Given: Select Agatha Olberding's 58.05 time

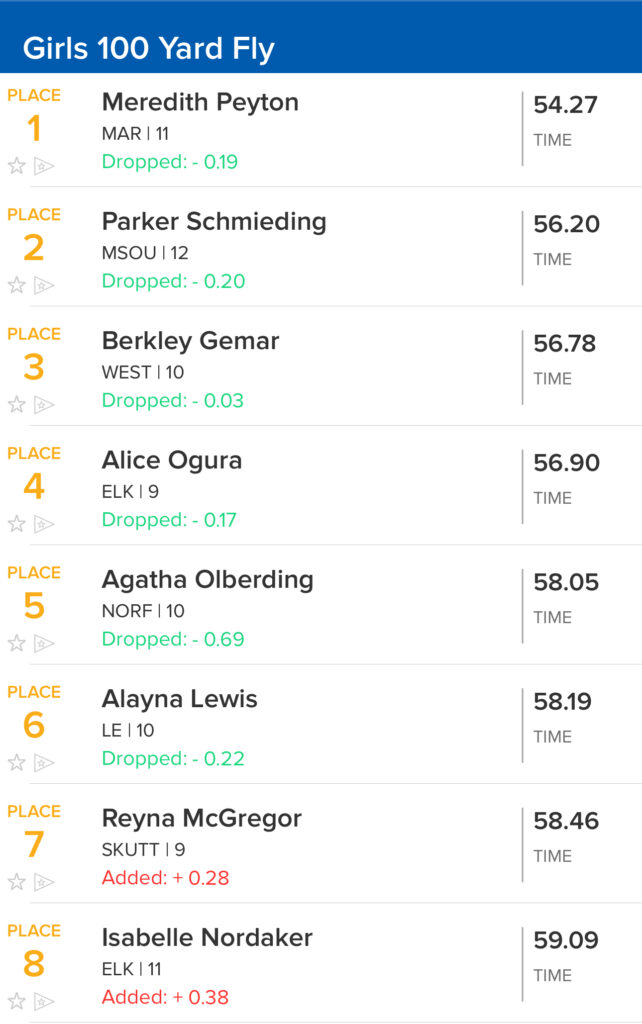Looking at the screenshot, I should [566, 582].
